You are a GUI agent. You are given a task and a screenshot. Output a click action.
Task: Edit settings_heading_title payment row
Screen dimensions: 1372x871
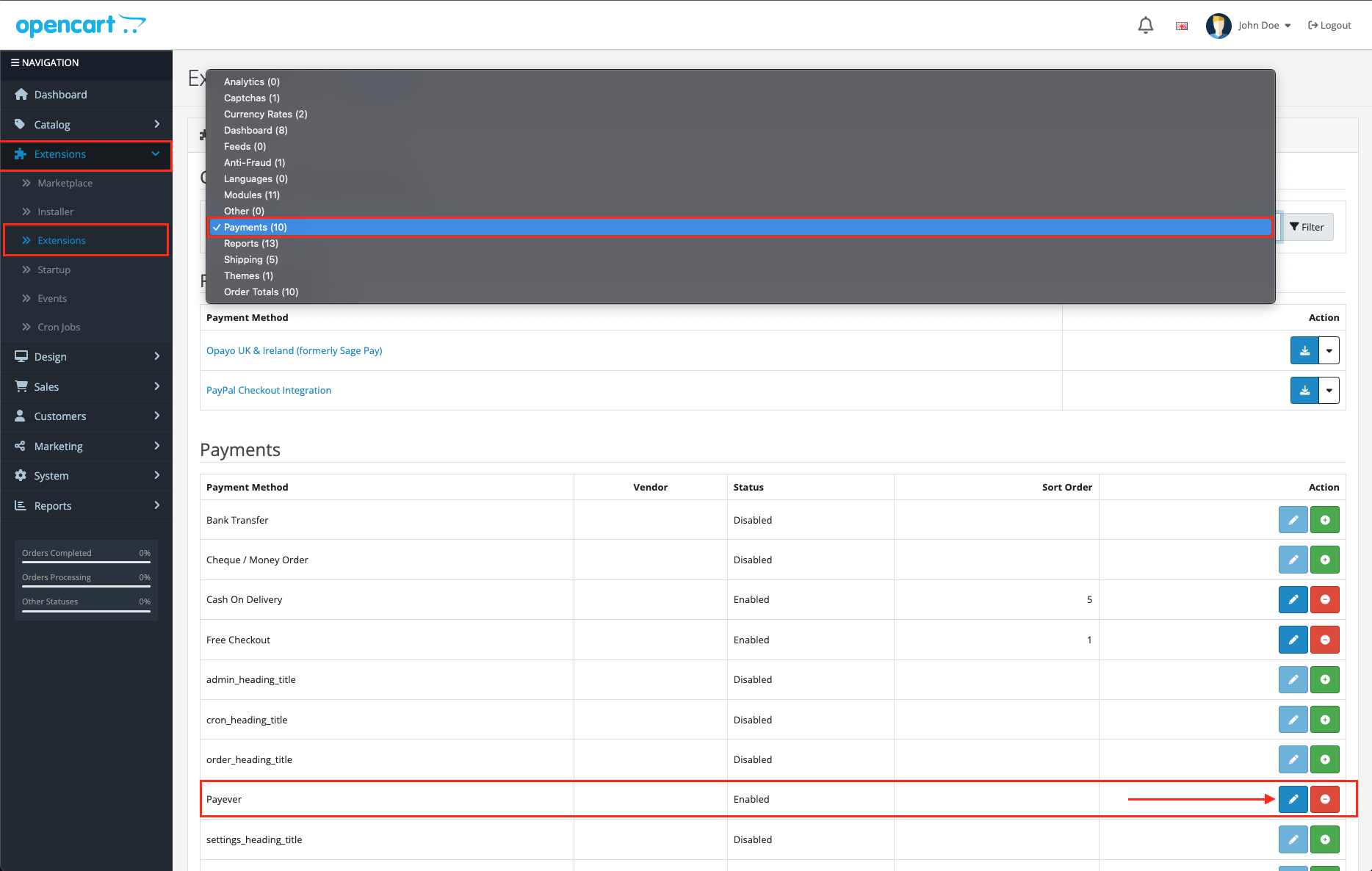1293,839
